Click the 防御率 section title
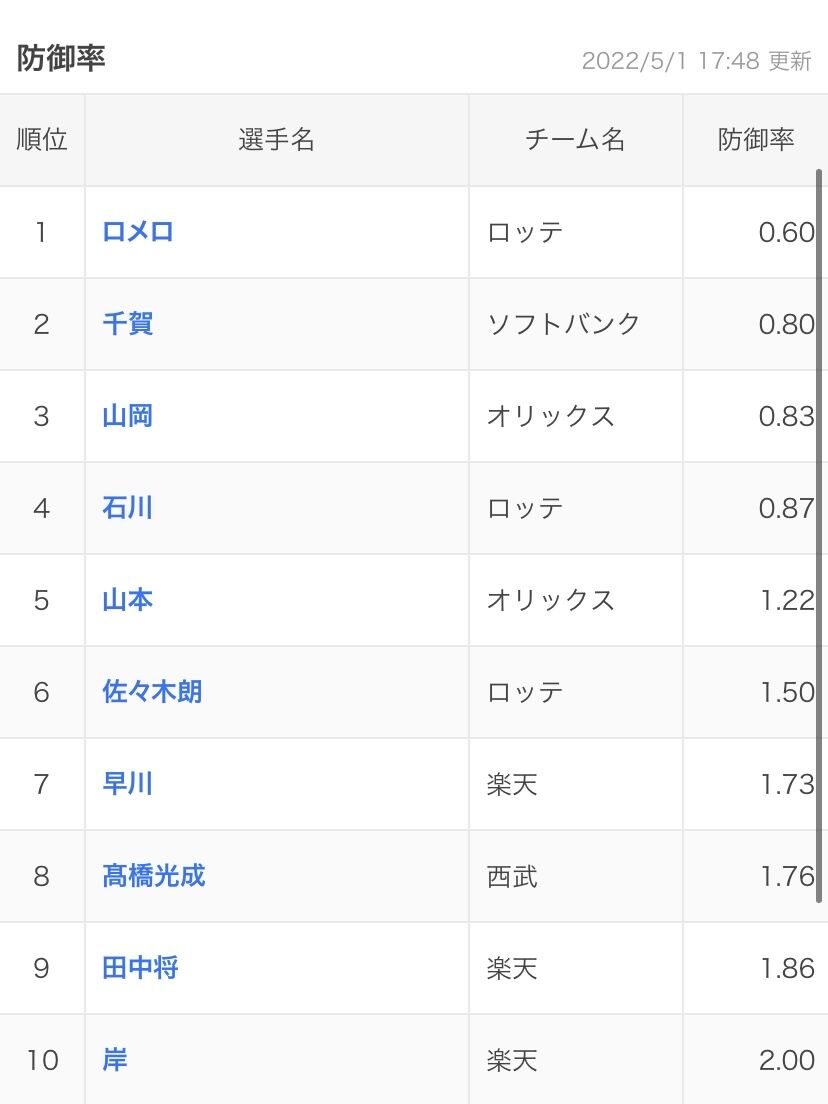828x1104 pixels. [61, 58]
